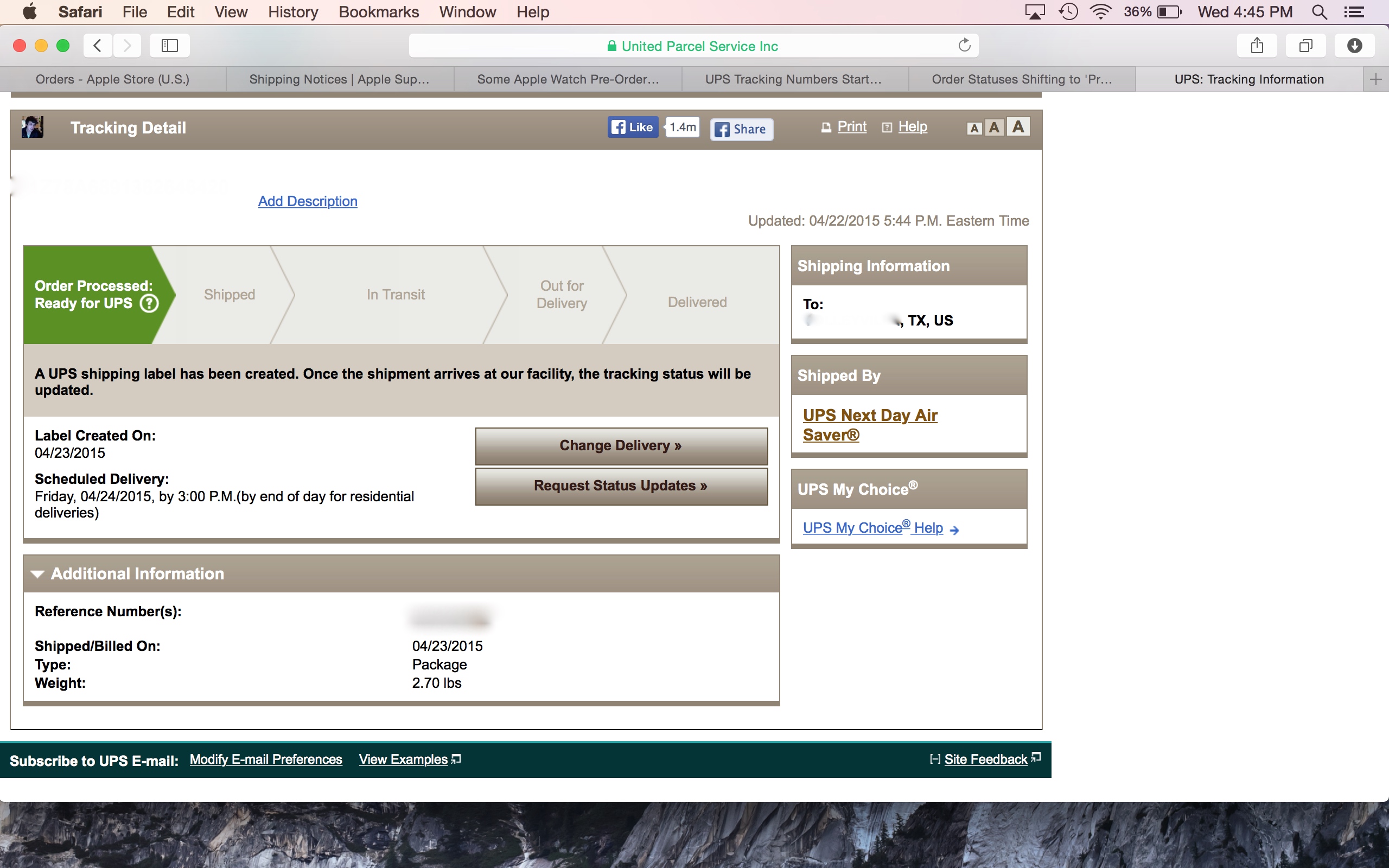The width and height of the screenshot is (1389, 868).
Task: Open Notification Center list icon
Action: click(x=1355, y=12)
